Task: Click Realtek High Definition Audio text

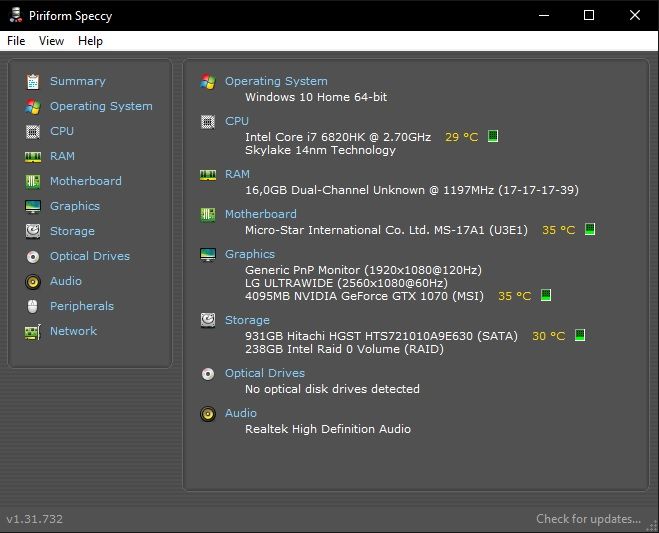Action: (328, 429)
